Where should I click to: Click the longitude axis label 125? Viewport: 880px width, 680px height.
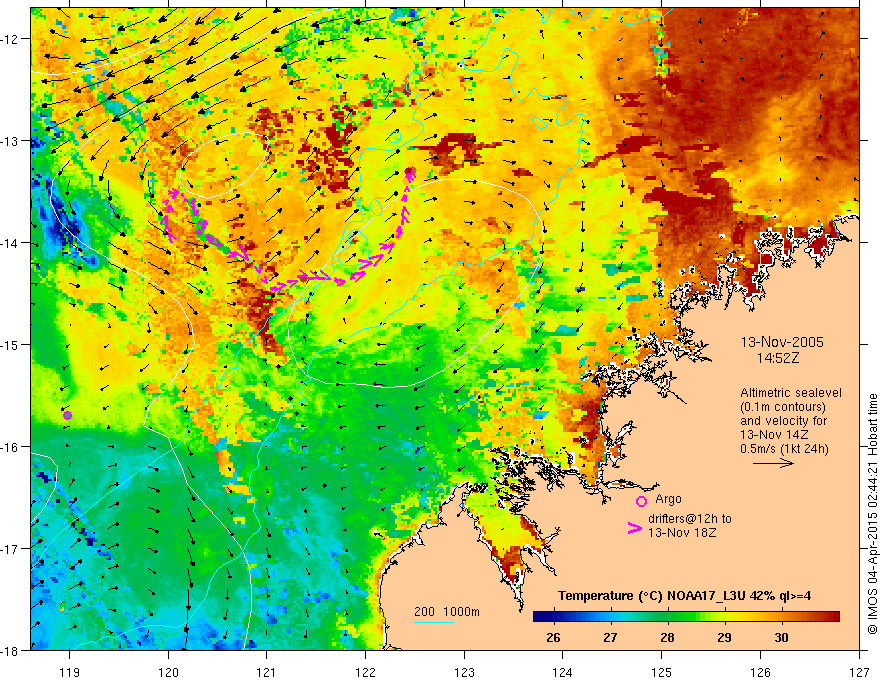662,672
